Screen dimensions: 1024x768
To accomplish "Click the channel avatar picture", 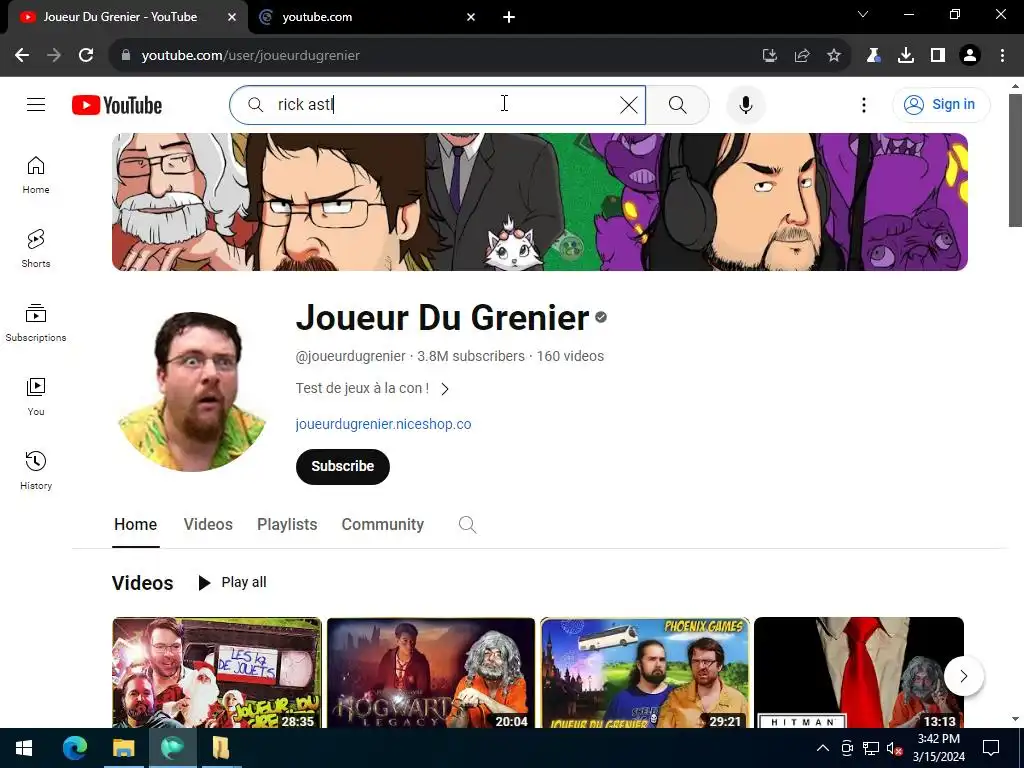I will (193, 391).
